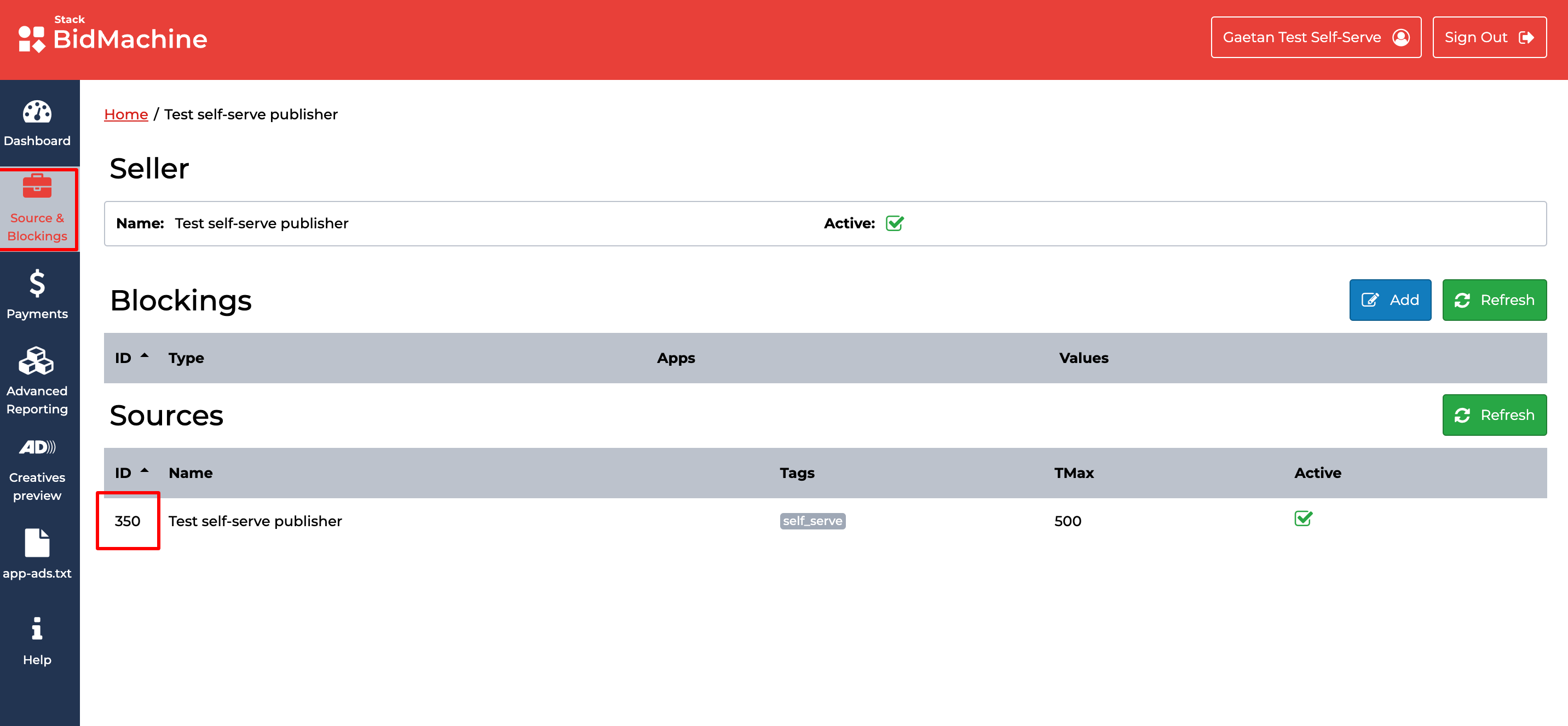
Task: Click Add button in Blockings section
Action: [1390, 300]
